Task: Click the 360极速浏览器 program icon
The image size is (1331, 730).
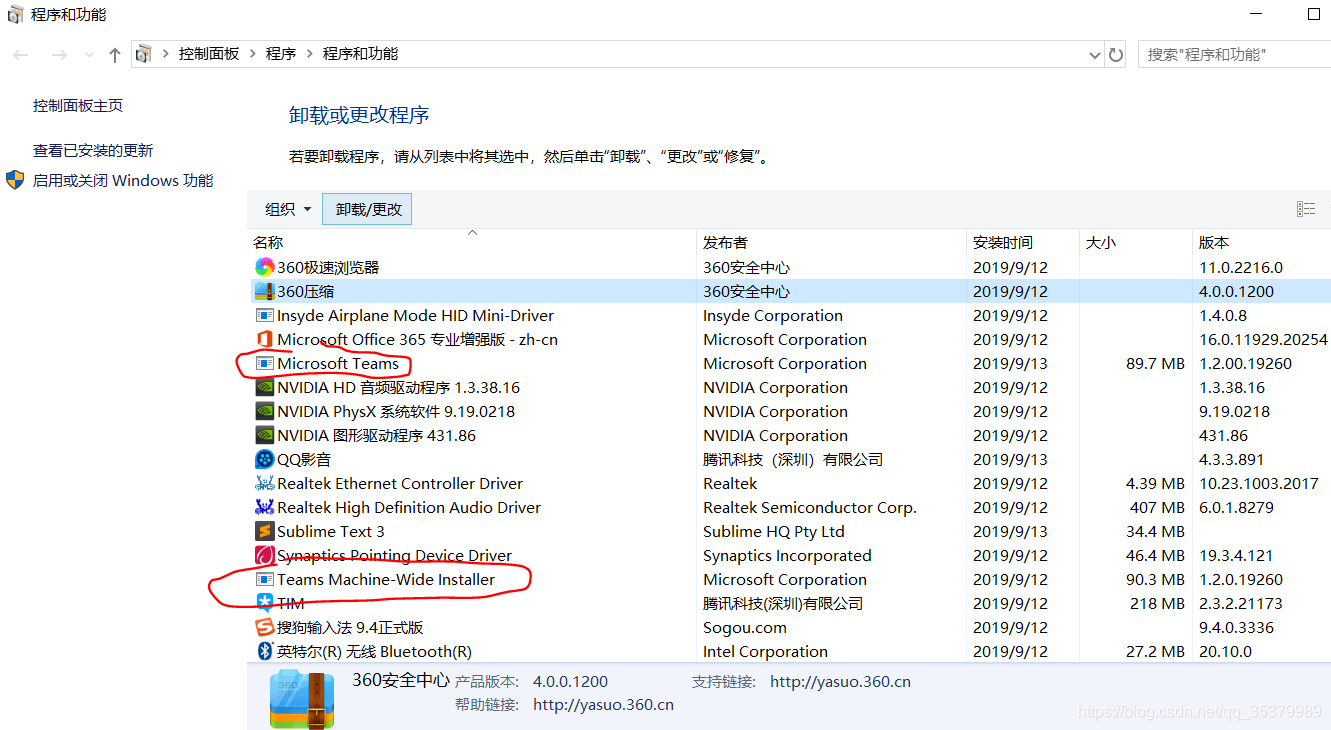Action: point(264,267)
